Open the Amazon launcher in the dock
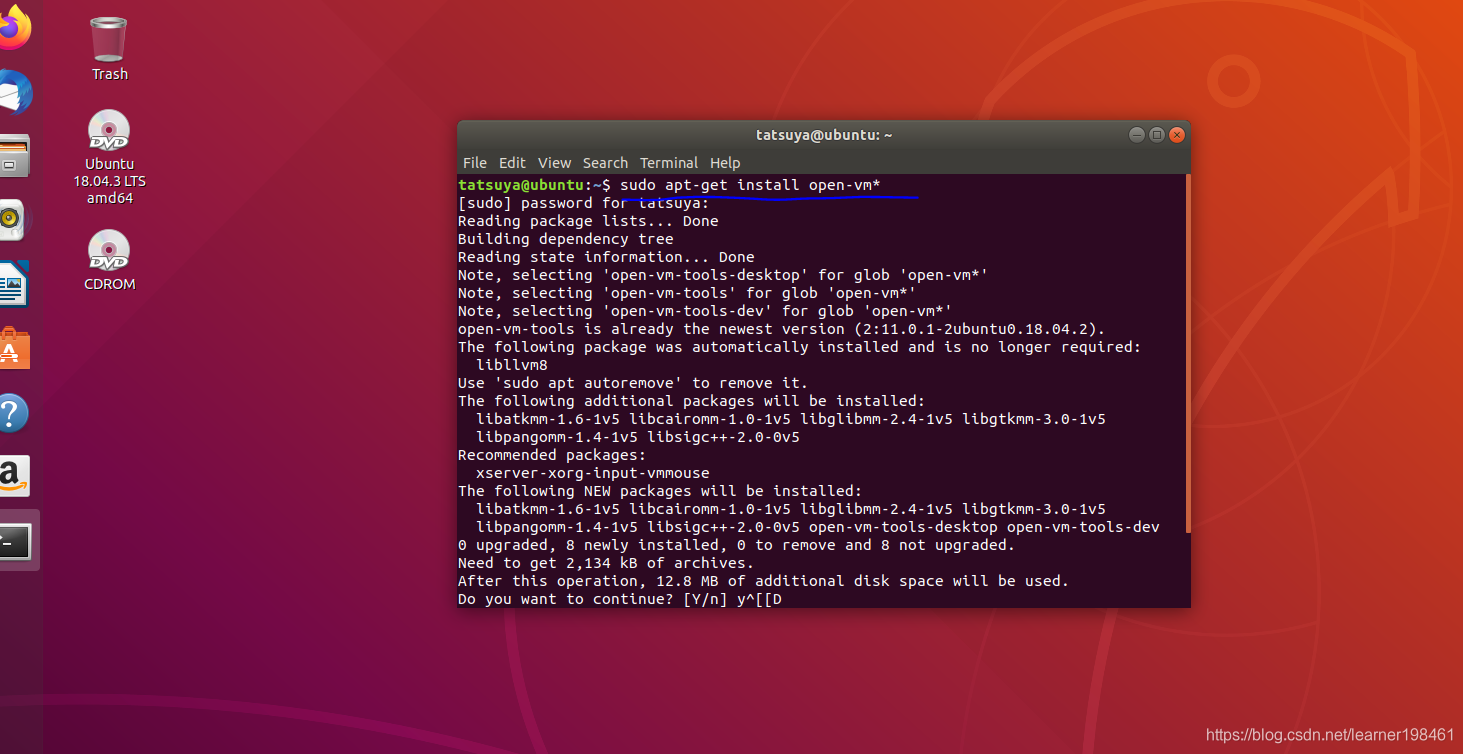This screenshot has width=1463, height=754. [x=14, y=476]
